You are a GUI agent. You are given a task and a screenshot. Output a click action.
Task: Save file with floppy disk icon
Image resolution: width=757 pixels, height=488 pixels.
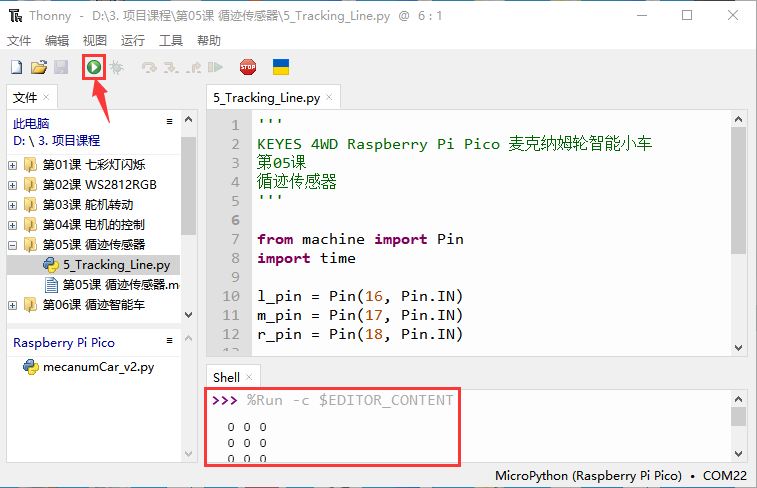click(x=61, y=67)
